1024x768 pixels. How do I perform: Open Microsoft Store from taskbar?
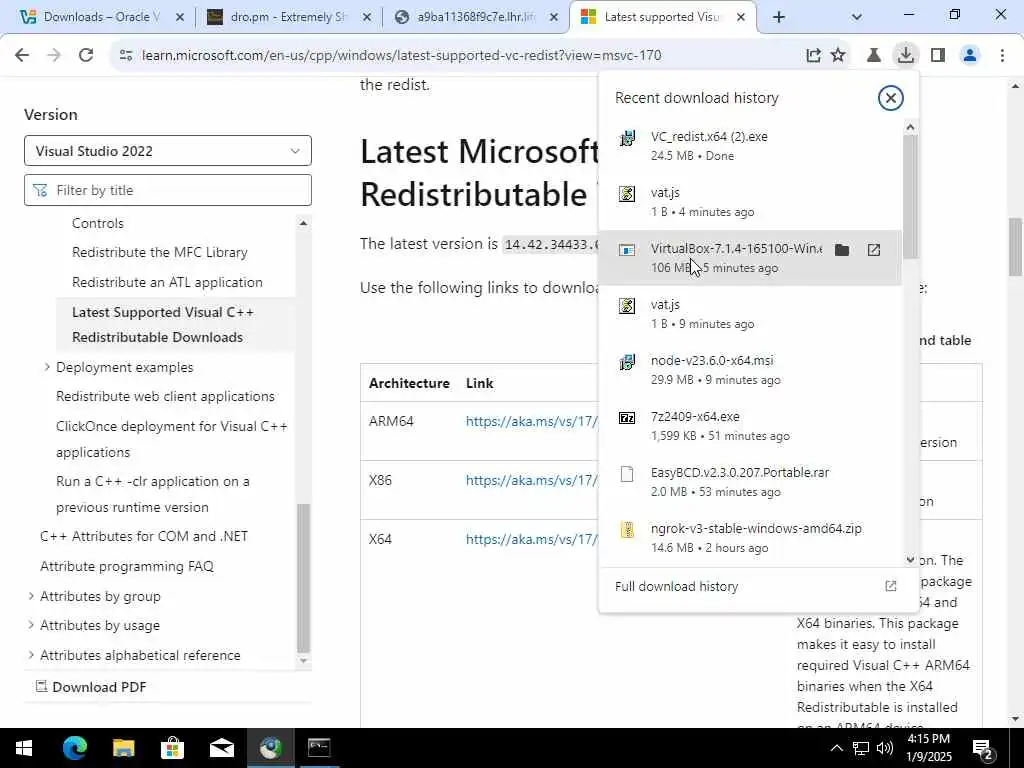coord(172,748)
